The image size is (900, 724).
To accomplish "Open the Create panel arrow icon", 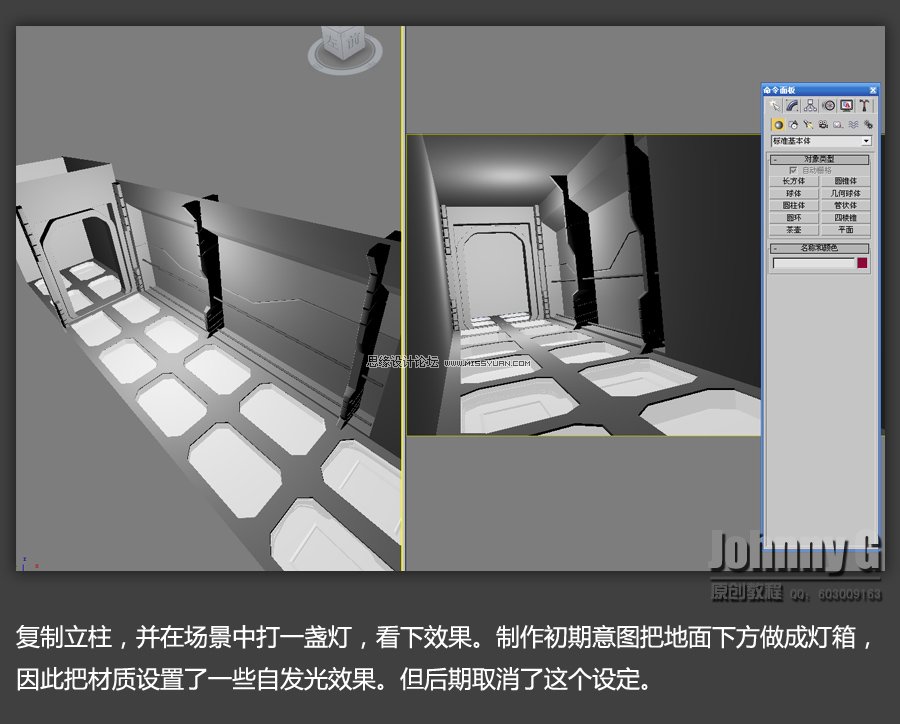I will (775, 105).
